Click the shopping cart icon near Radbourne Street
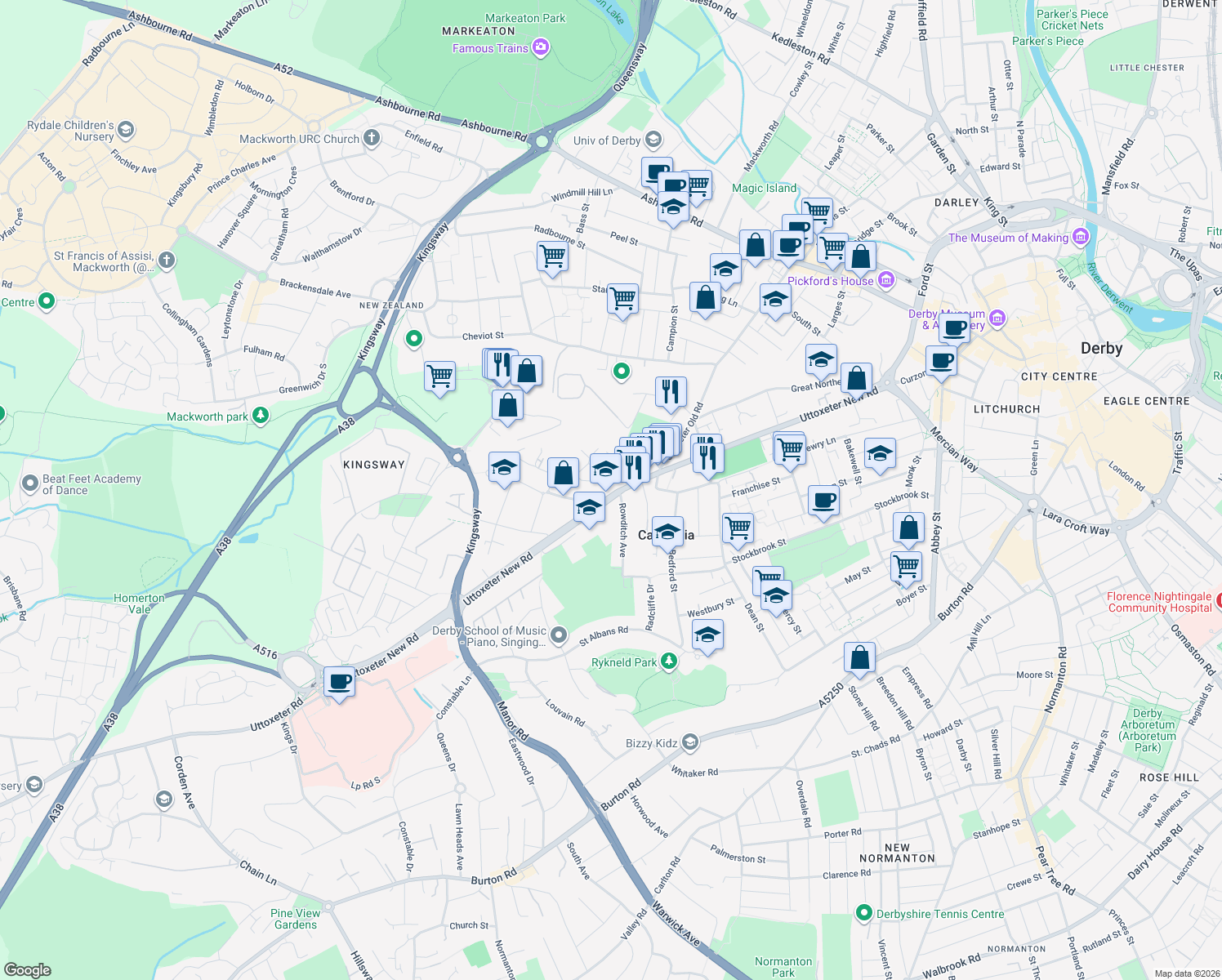 click(x=552, y=257)
